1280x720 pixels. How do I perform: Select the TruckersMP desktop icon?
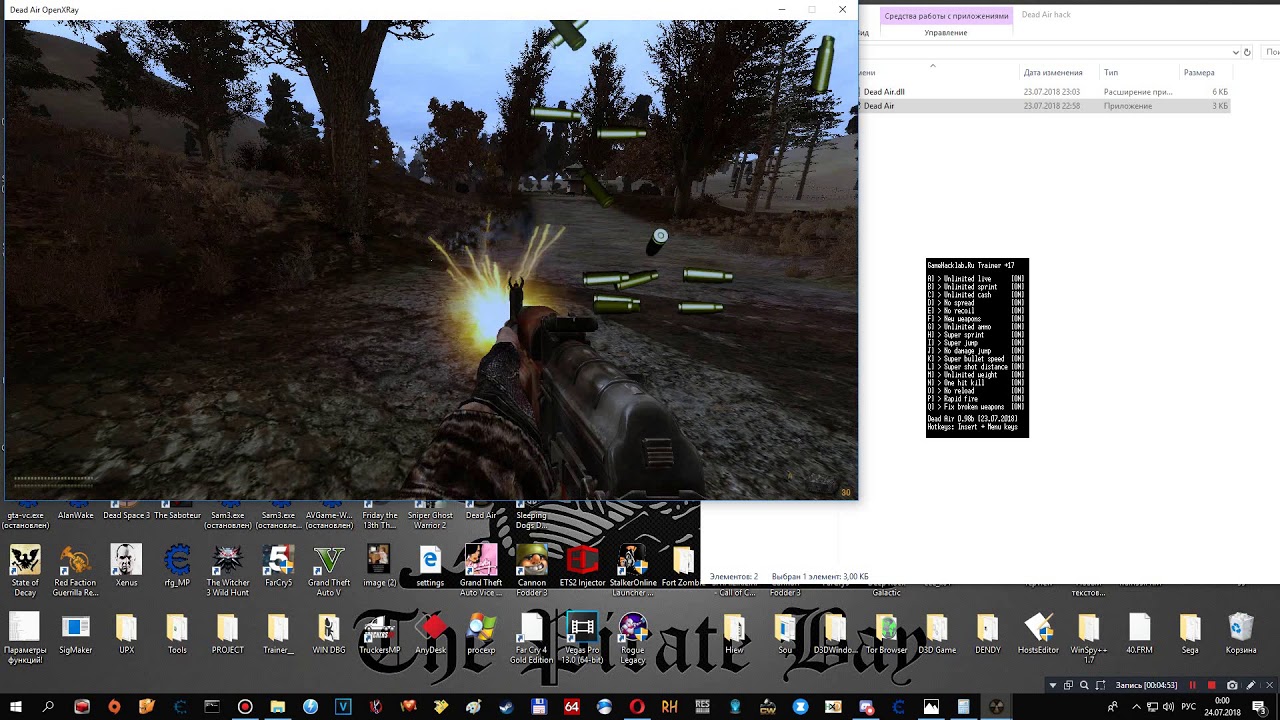tap(379, 634)
